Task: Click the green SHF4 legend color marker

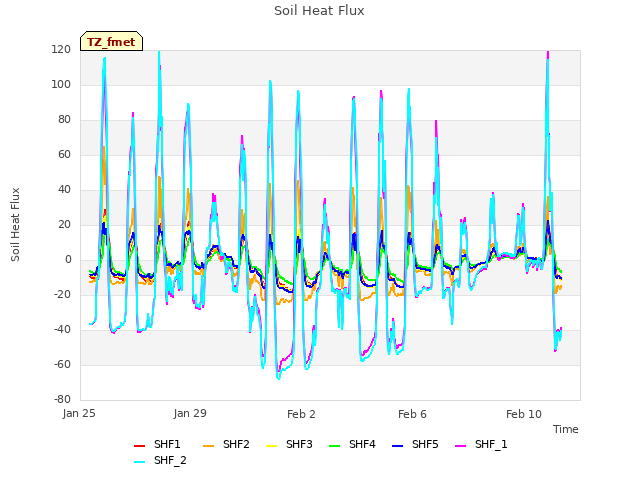Action: point(335,446)
